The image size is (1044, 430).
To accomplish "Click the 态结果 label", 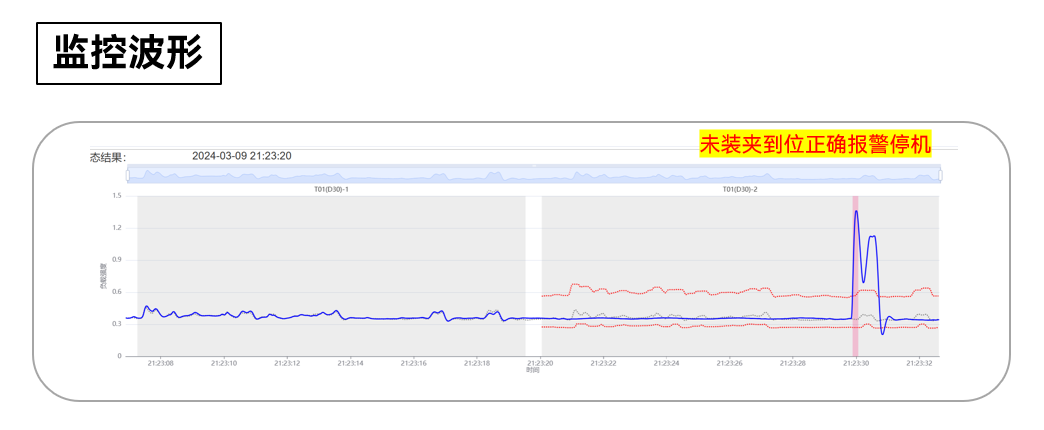I will point(108,158).
